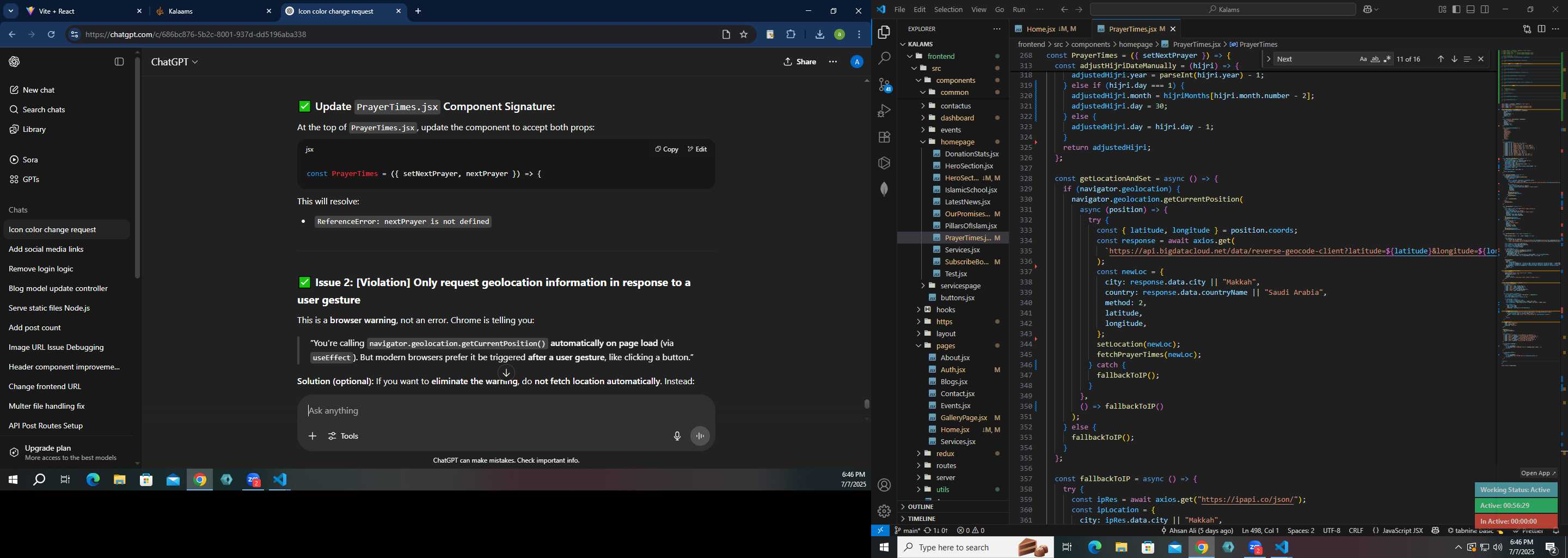The image size is (1568, 558).
Task: Start voice mode in ChatGPT composer
Action: (700, 435)
